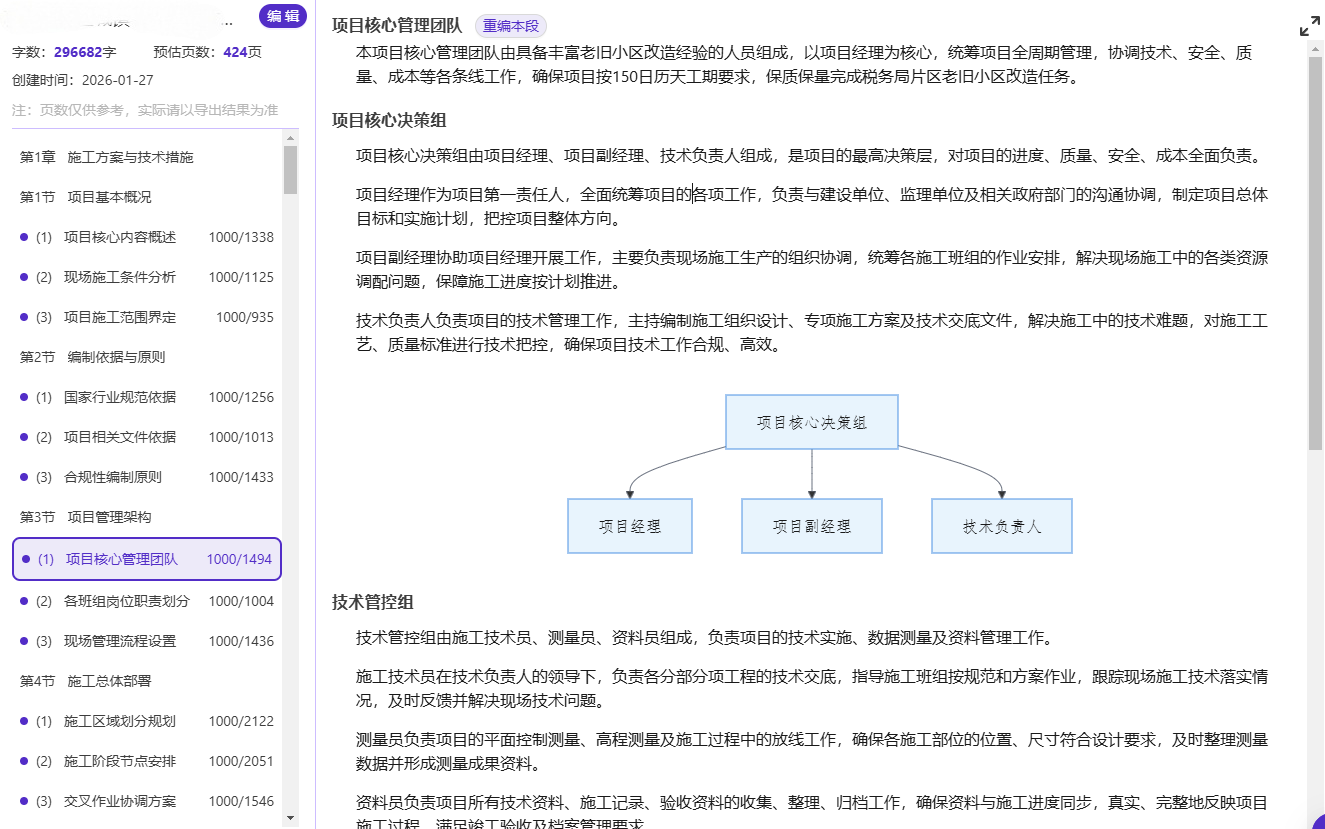
Task: Click the estimated pages 424 value
Action: tap(236, 52)
